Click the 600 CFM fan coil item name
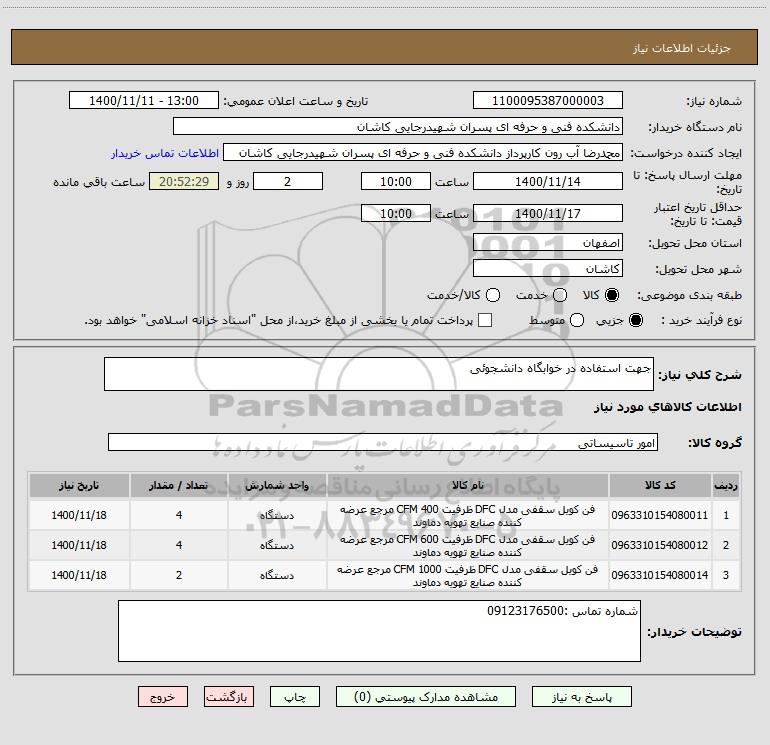The image size is (770, 745). coord(468,546)
